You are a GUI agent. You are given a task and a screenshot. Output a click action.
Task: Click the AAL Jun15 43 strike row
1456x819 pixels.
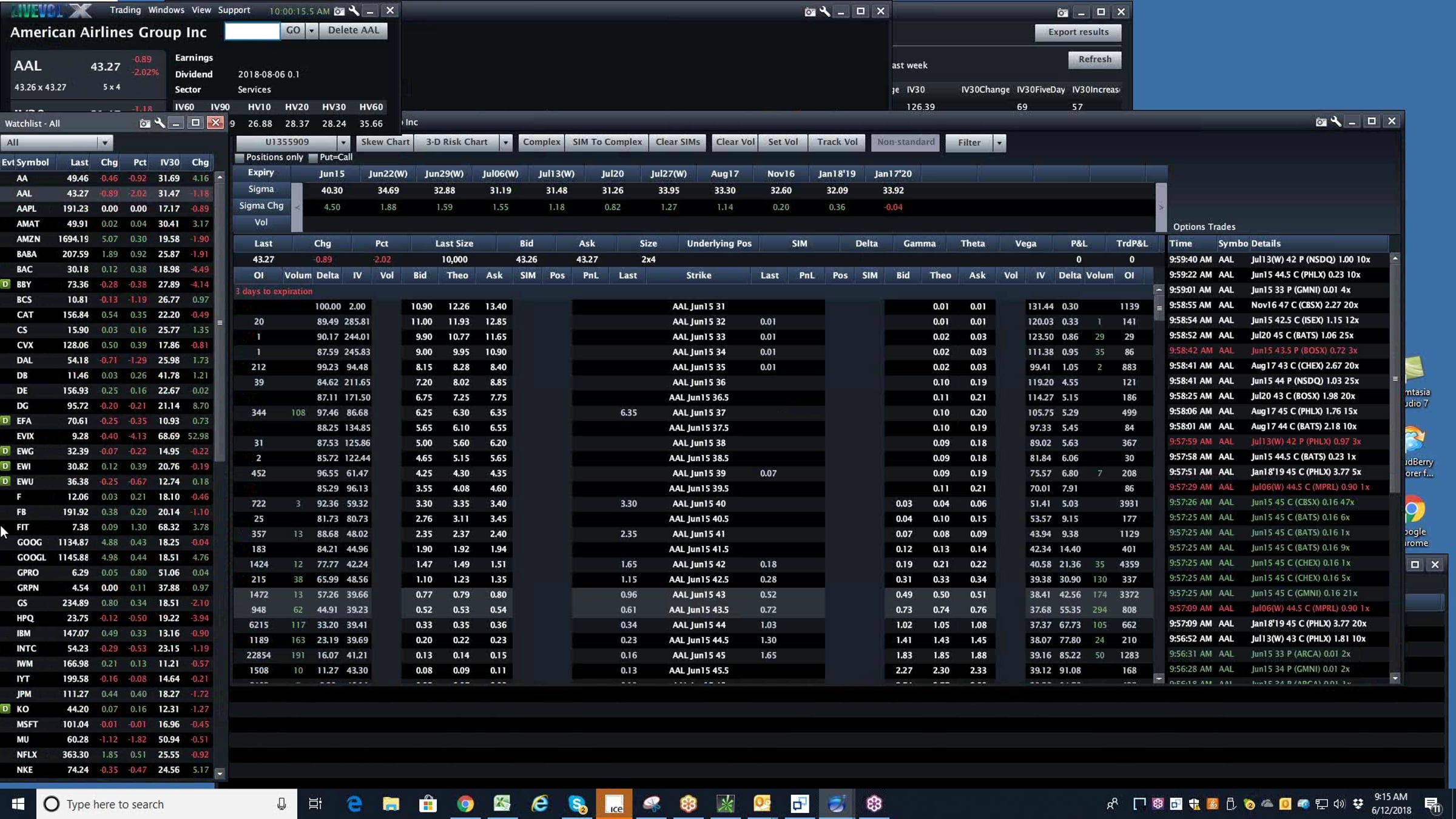(693, 595)
